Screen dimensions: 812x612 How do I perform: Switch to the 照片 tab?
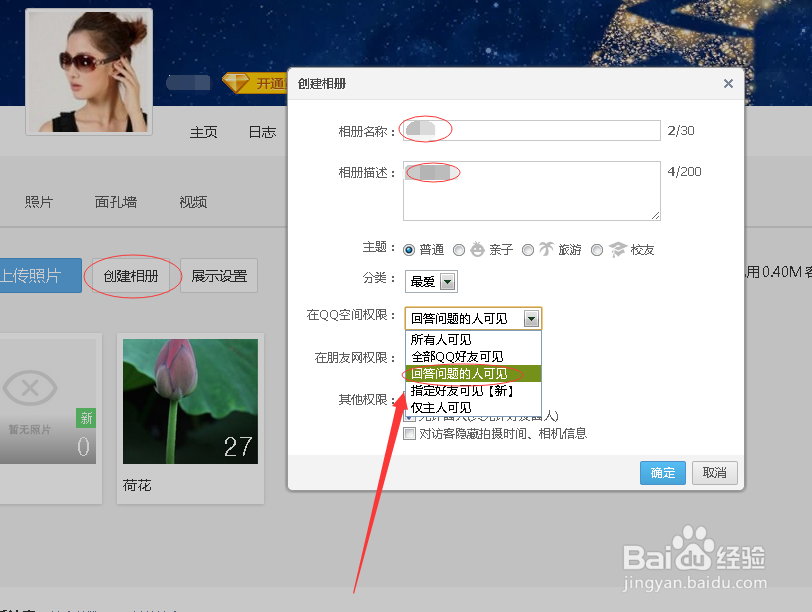[x=39, y=202]
